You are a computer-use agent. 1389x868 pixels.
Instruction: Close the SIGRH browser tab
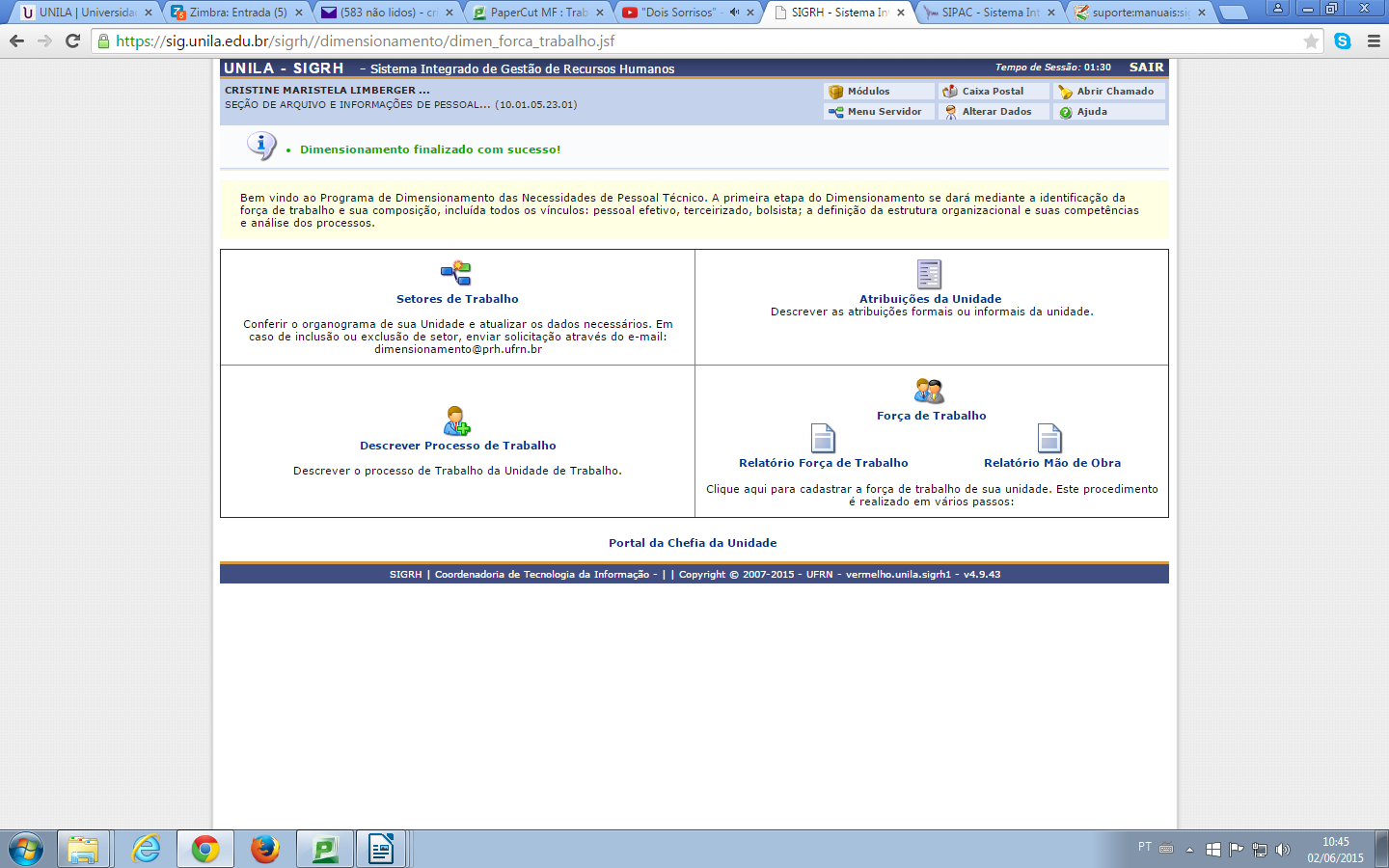point(901,13)
